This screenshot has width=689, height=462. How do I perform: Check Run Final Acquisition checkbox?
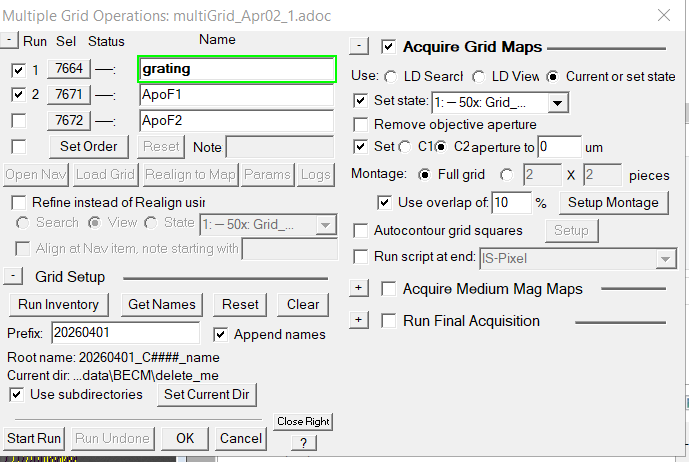tap(388, 321)
